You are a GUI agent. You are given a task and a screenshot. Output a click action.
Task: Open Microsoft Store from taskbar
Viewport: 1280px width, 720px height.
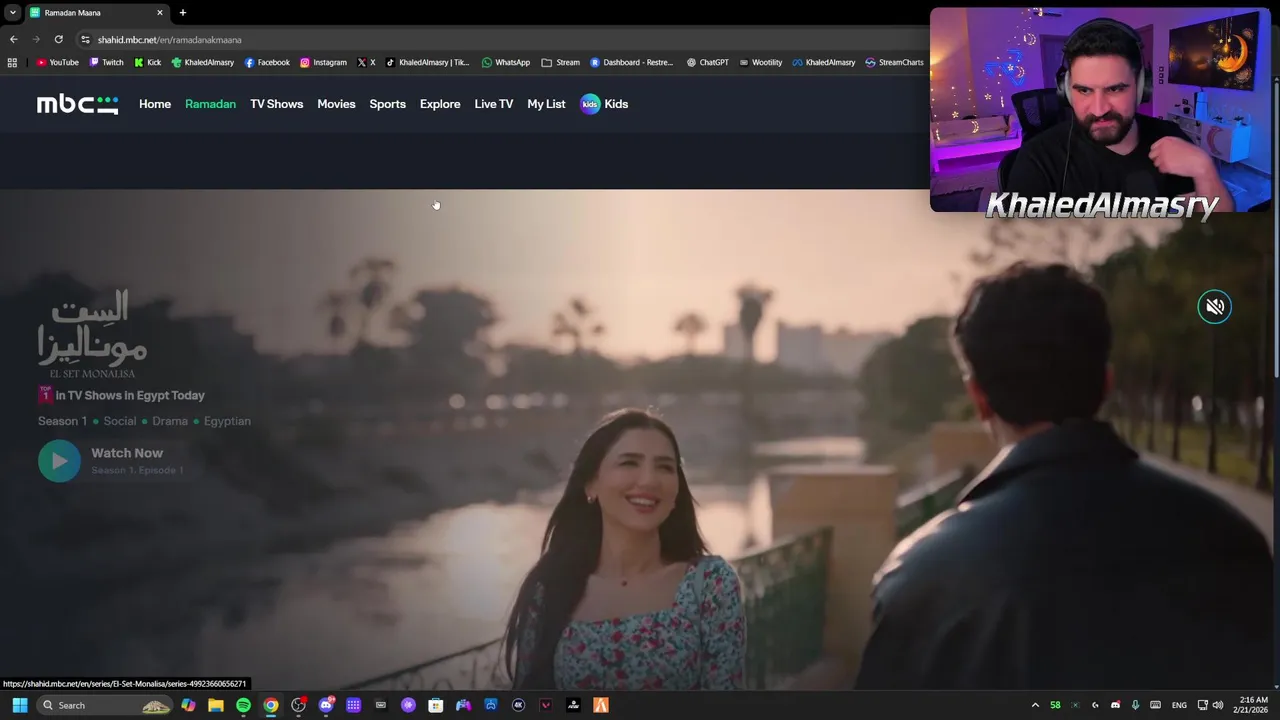[x=435, y=705]
